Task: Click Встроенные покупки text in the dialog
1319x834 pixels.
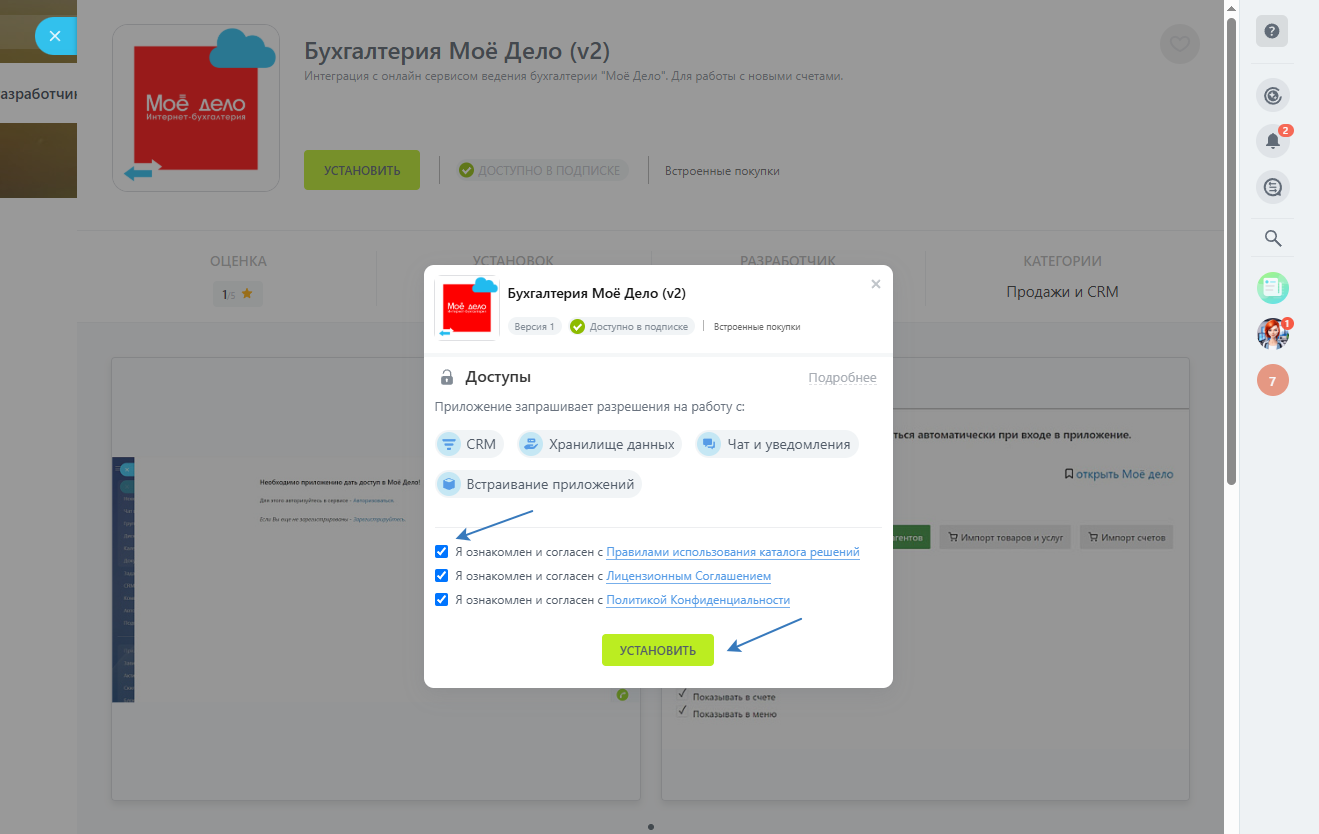Action: click(x=757, y=327)
